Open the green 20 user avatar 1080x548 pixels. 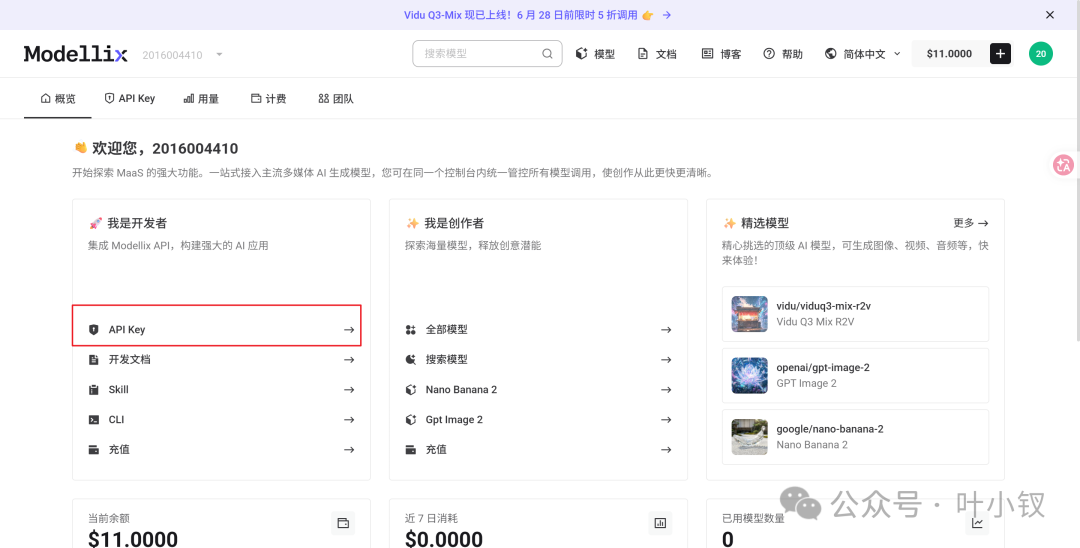(x=1041, y=54)
